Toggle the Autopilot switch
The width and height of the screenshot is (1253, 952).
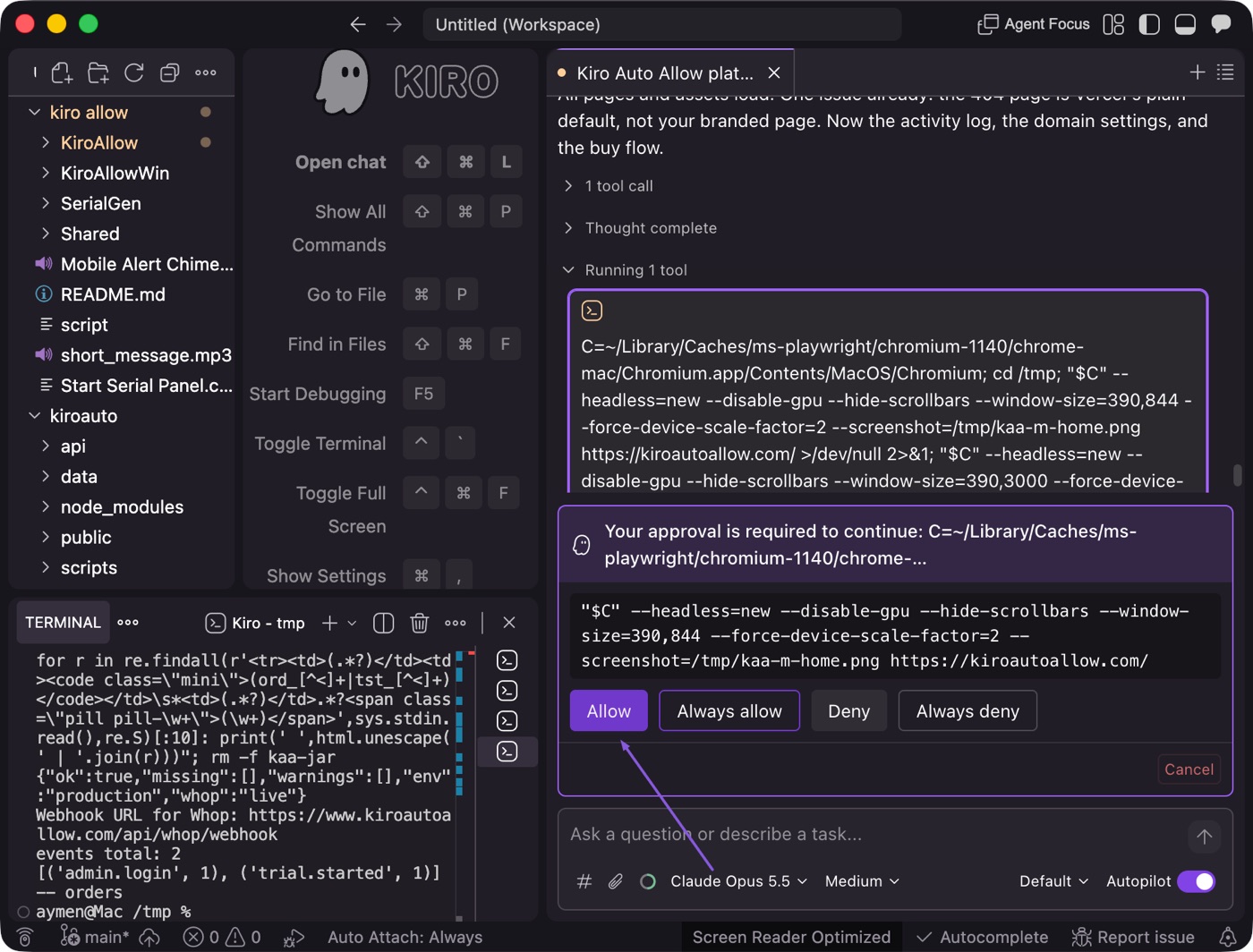tap(1196, 881)
